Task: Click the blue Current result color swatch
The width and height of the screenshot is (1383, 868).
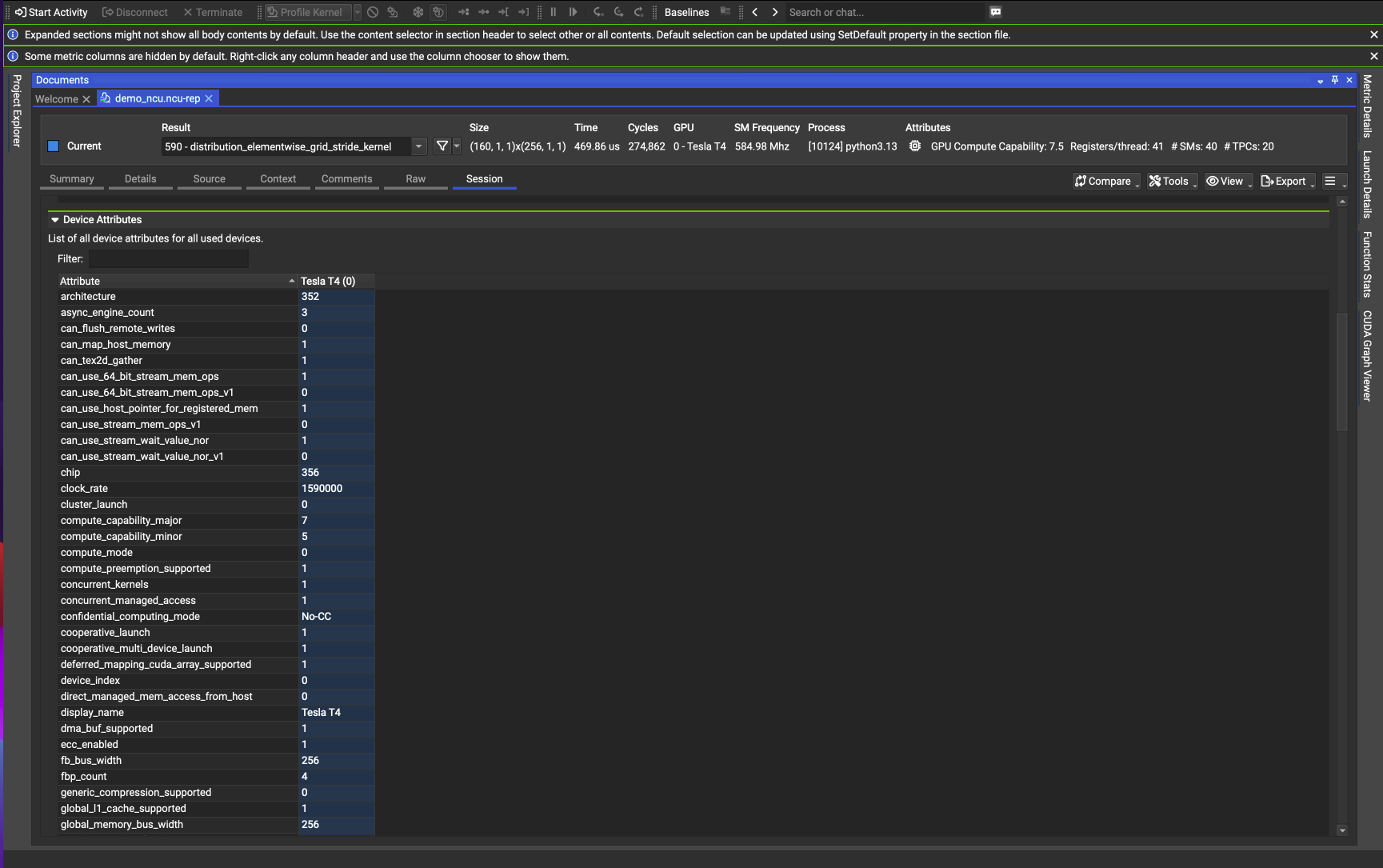Action: (54, 146)
